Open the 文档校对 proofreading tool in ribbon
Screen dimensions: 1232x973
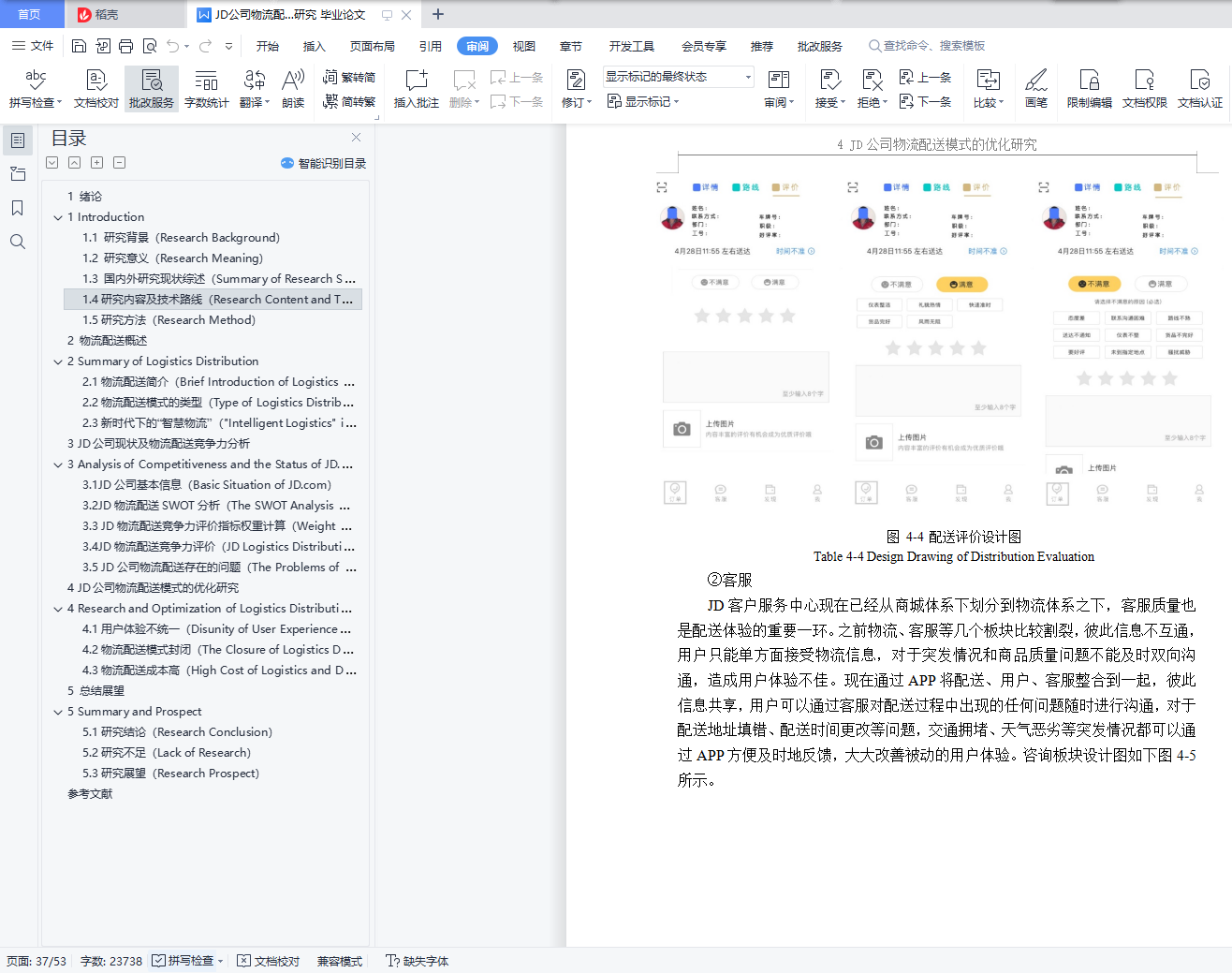pos(96,89)
